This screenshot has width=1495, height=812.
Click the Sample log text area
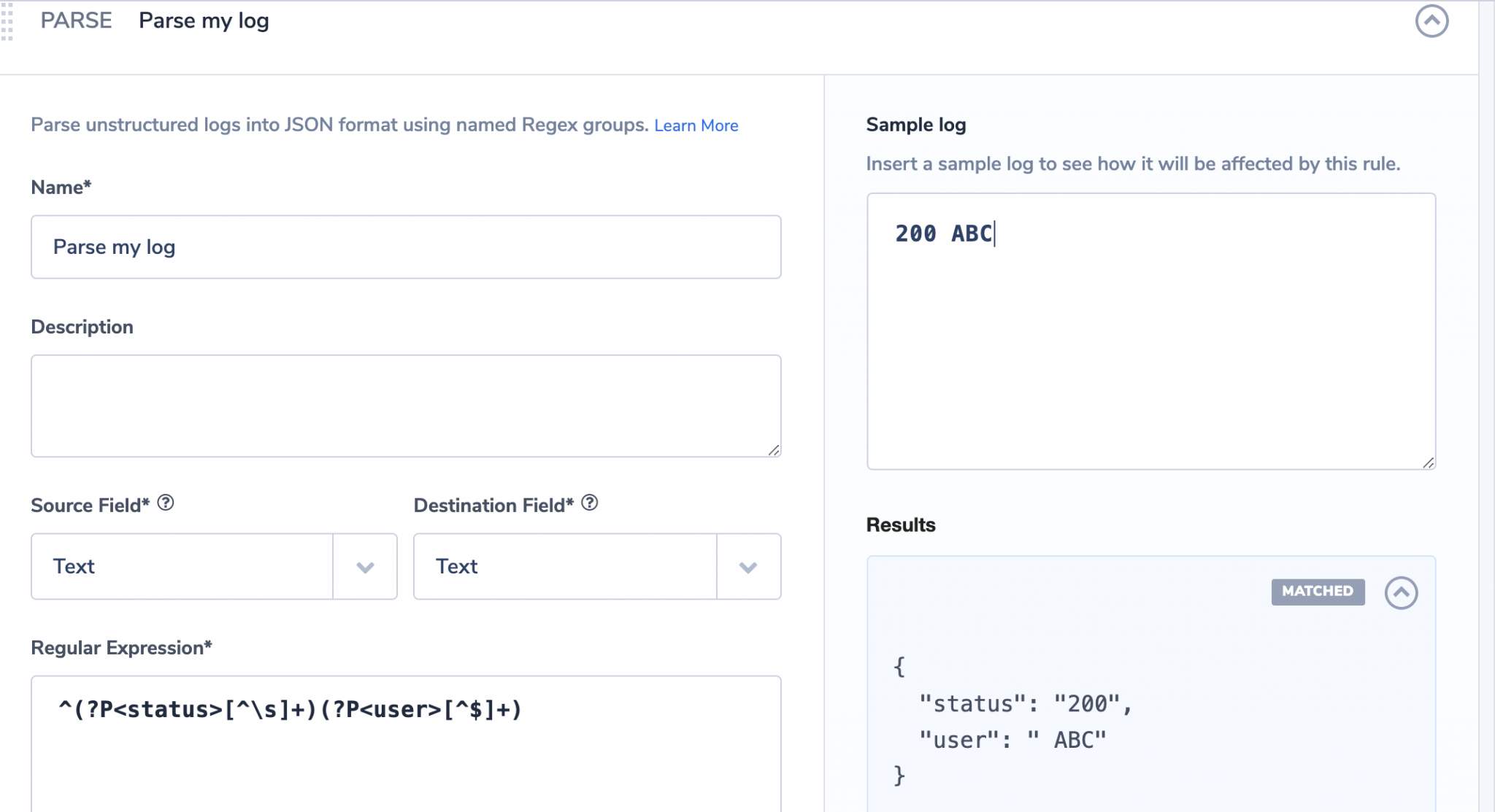point(1151,331)
